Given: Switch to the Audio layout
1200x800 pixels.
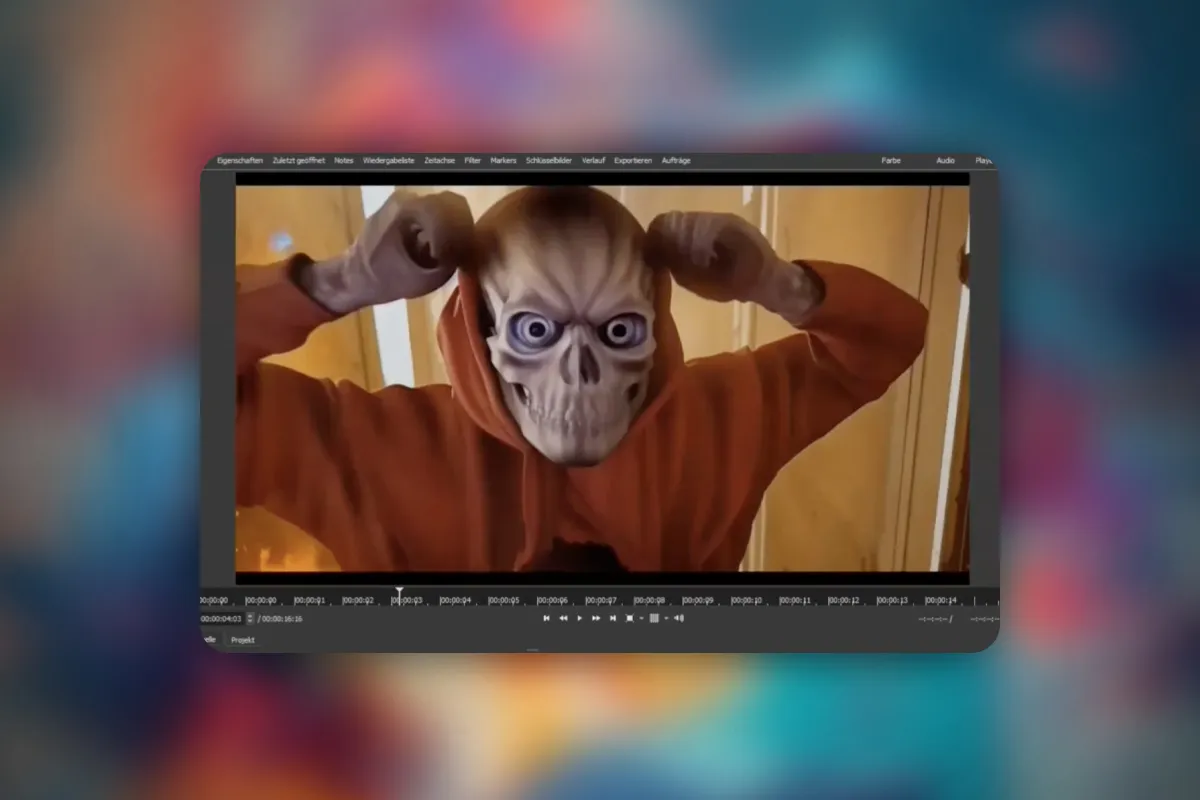Looking at the screenshot, I should [x=945, y=160].
